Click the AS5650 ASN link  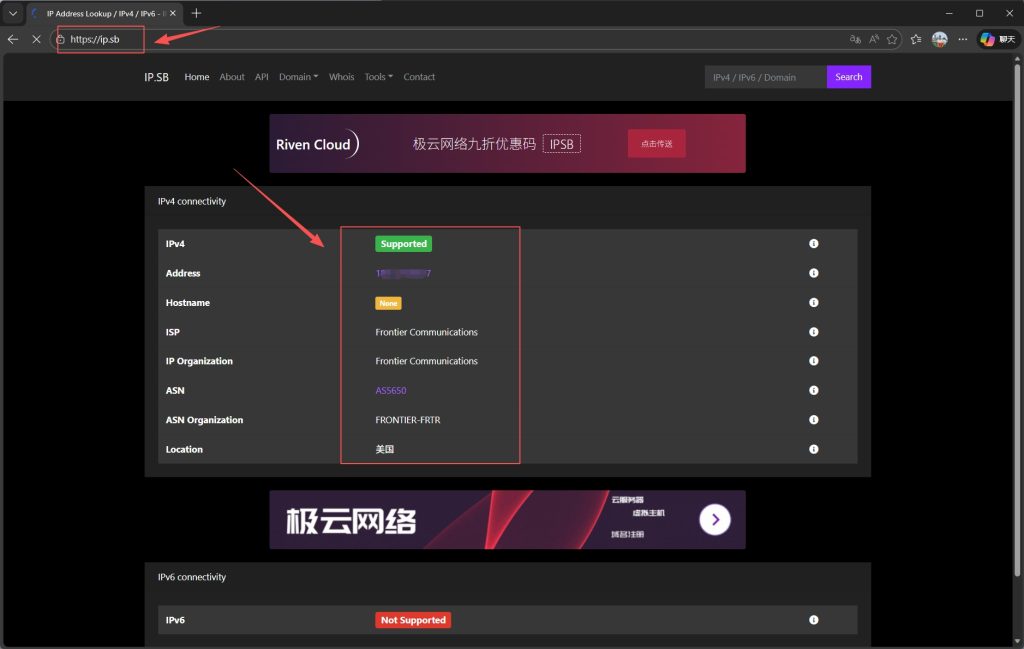pyautogui.click(x=391, y=391)
